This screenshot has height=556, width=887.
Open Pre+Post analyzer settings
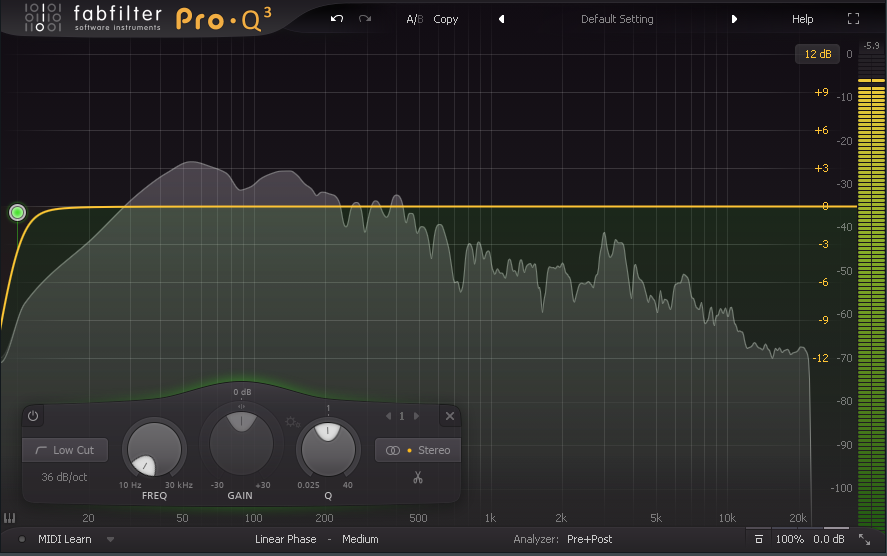point(589,539)
